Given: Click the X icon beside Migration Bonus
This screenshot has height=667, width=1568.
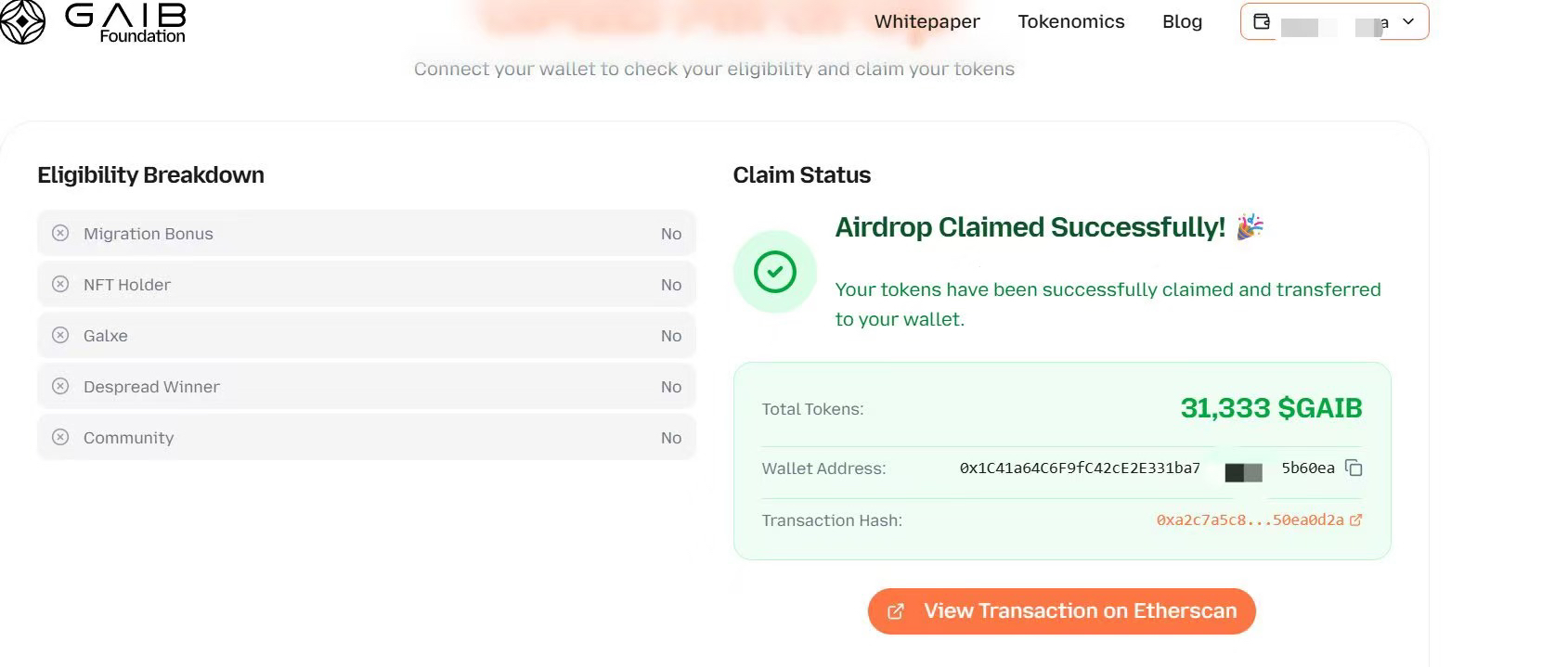Looking at the screenshot, I should [60, 234].
